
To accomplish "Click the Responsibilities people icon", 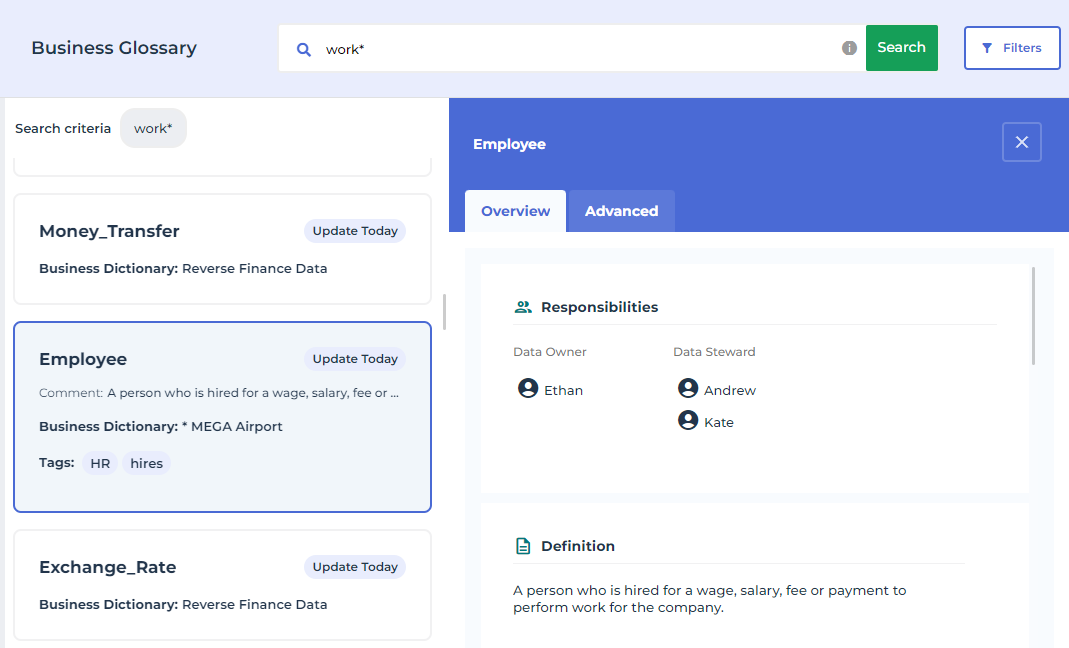I will [523, 307].
